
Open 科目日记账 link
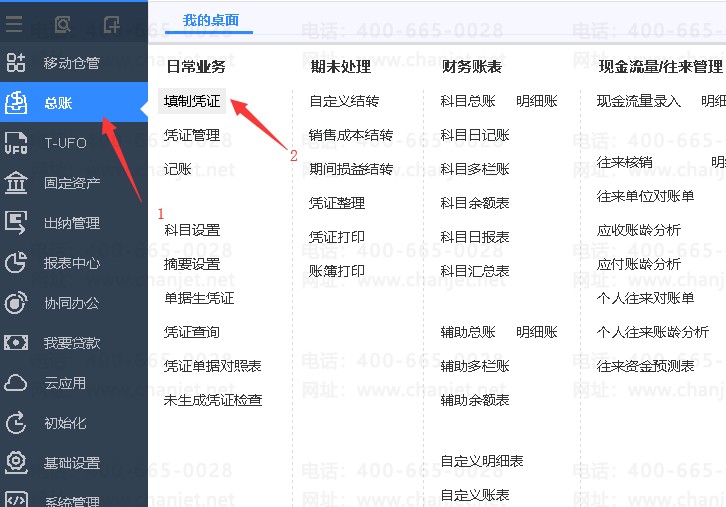click(x=475, y=135)
